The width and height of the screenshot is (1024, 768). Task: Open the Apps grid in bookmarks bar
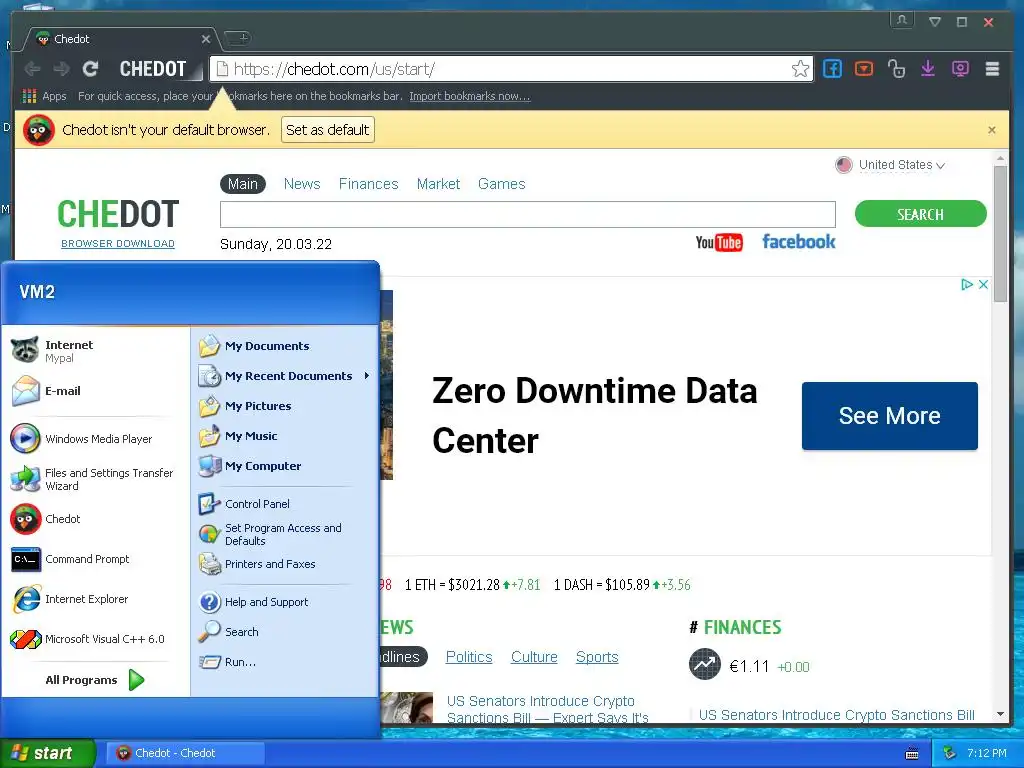[44, 96]
